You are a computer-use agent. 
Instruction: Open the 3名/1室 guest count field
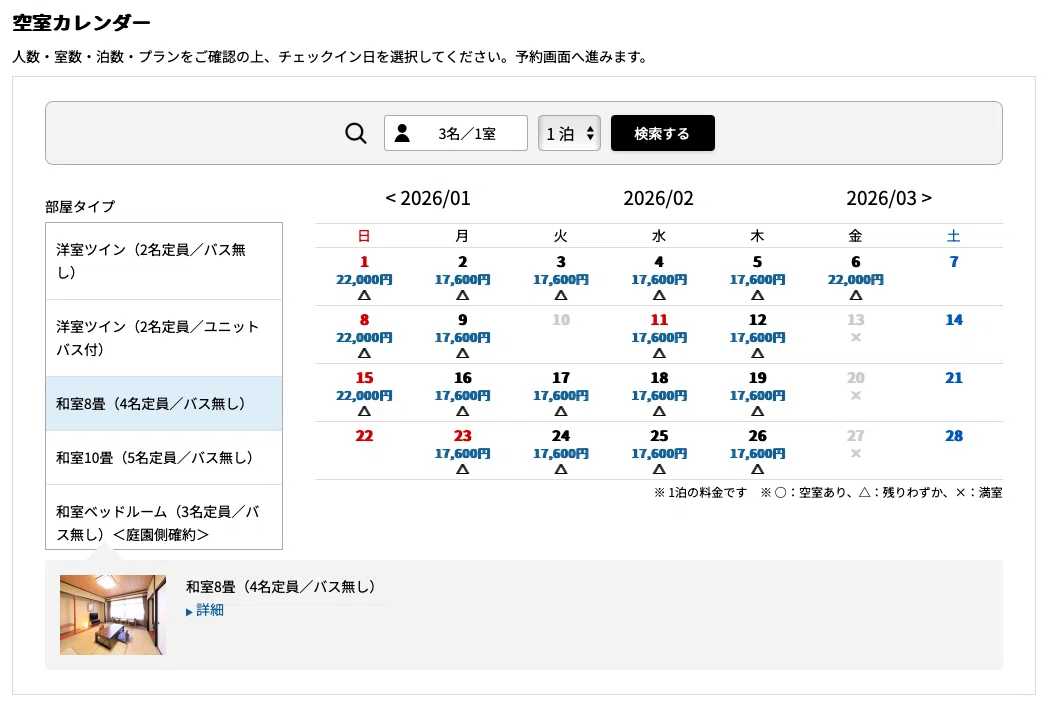pyautogui.click(x=456, y=133)
